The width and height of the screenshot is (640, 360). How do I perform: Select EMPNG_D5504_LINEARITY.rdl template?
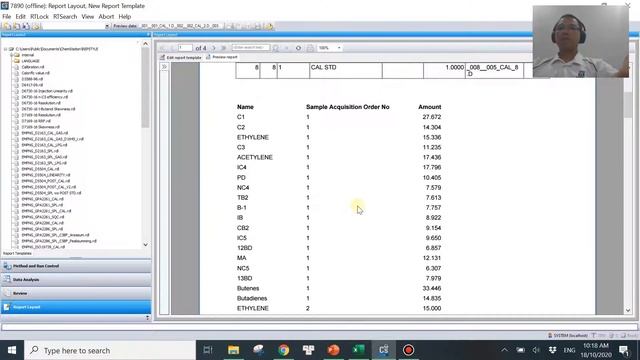46,175
